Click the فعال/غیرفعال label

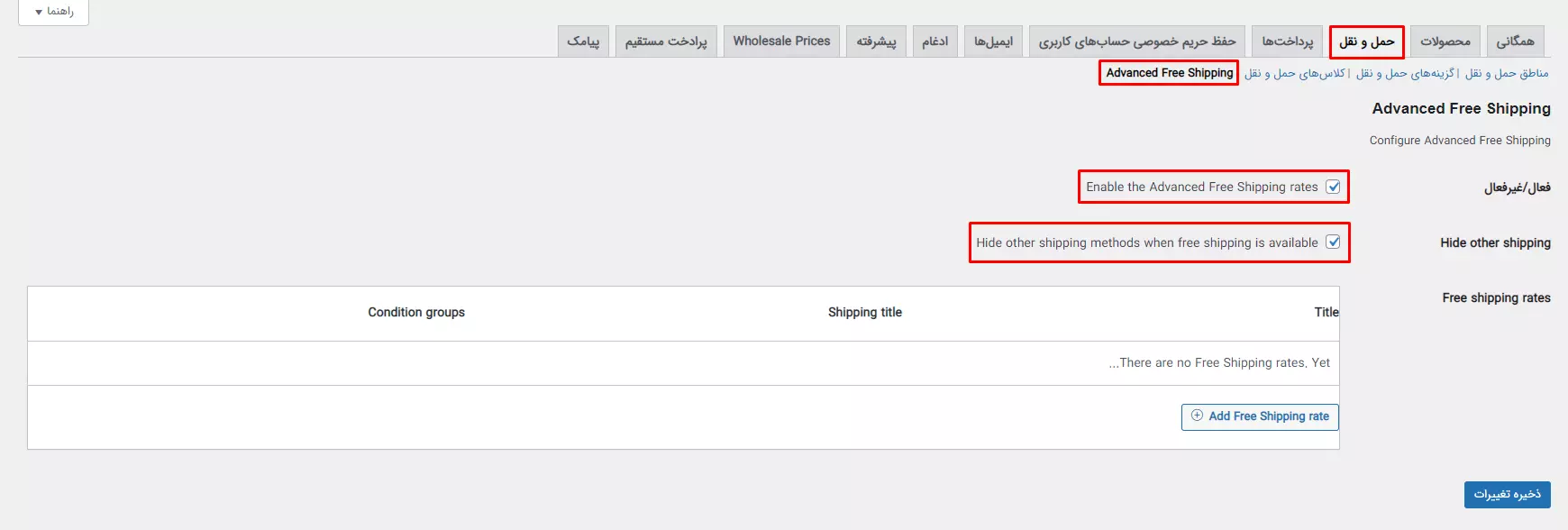click(1518, 187)
